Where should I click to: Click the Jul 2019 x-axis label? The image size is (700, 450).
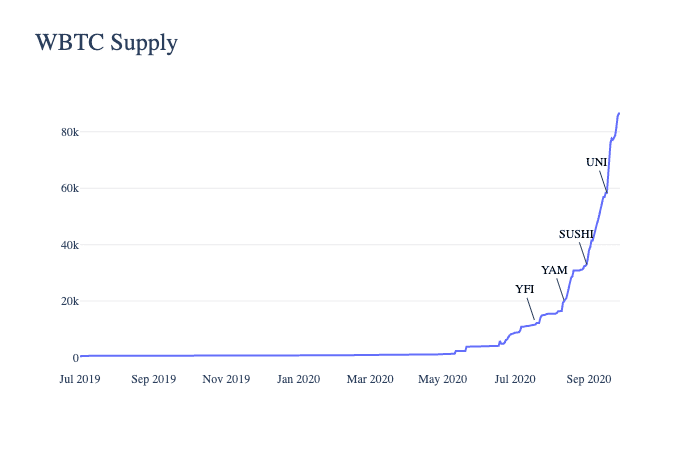pos(80,379)
